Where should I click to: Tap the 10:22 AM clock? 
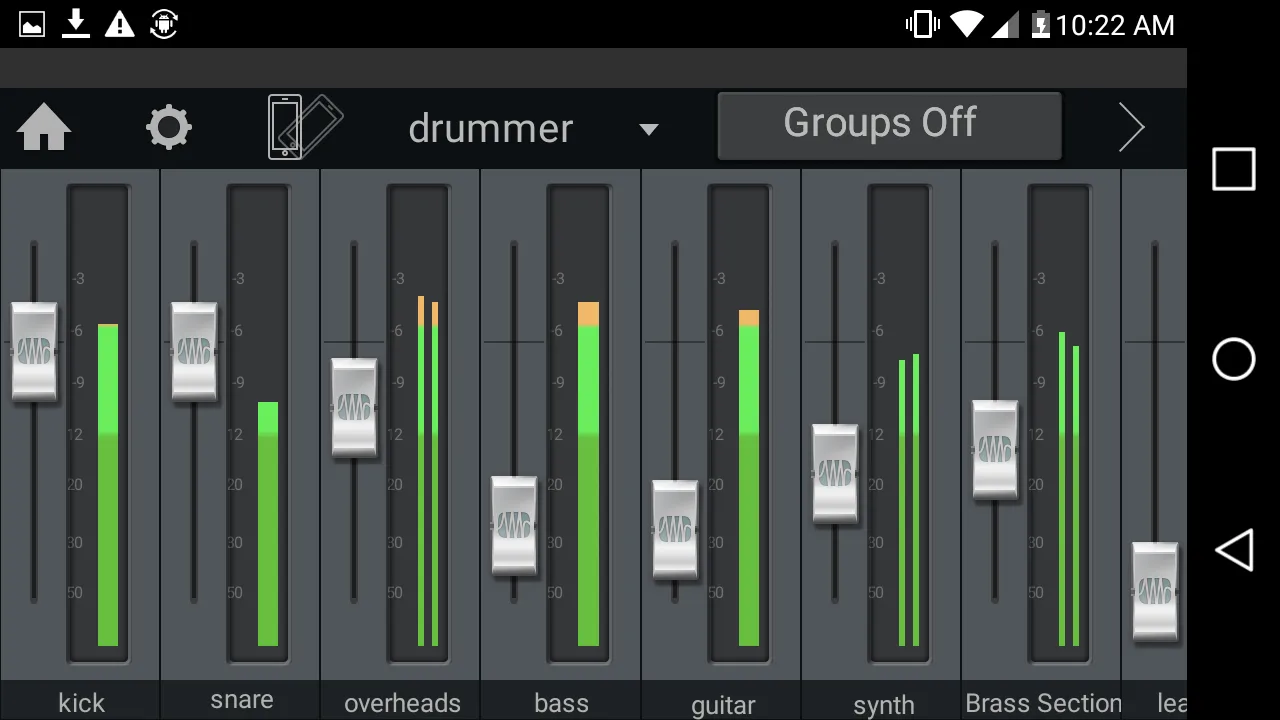pos(1115,25)
